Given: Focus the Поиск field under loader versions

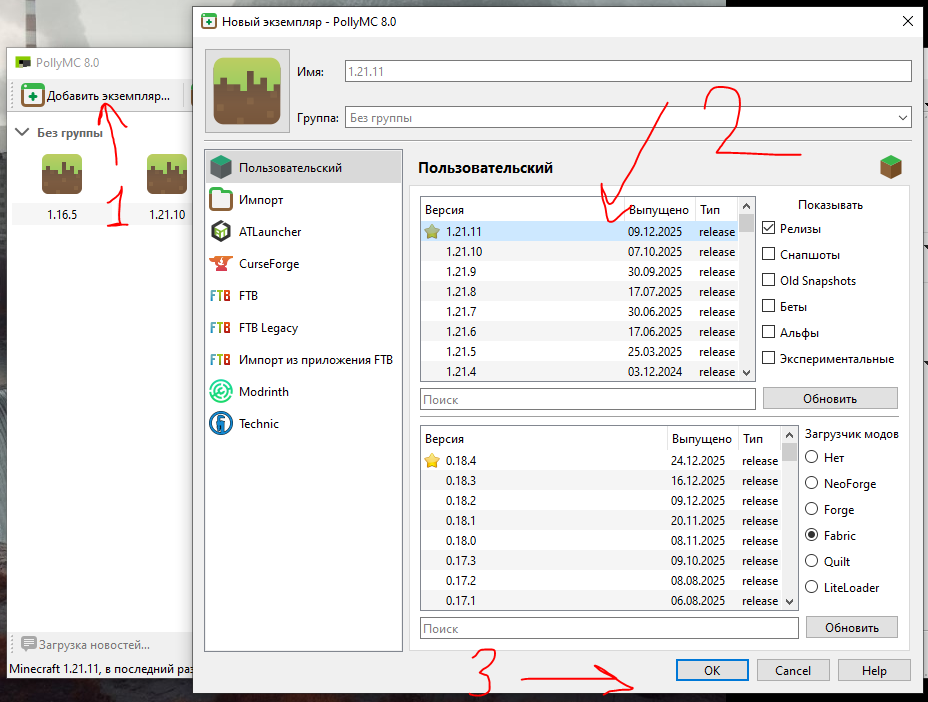Looking at the screenshot, I should (609, 628).
